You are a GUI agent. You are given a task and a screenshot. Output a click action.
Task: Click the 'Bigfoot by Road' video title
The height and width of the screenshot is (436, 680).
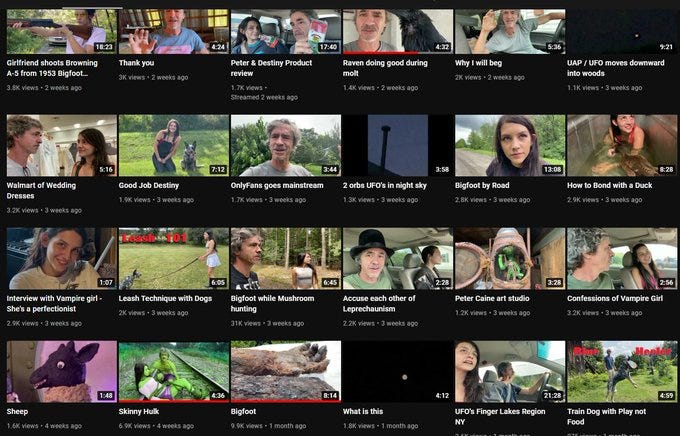pyautogui.click(x=482, y=185)
